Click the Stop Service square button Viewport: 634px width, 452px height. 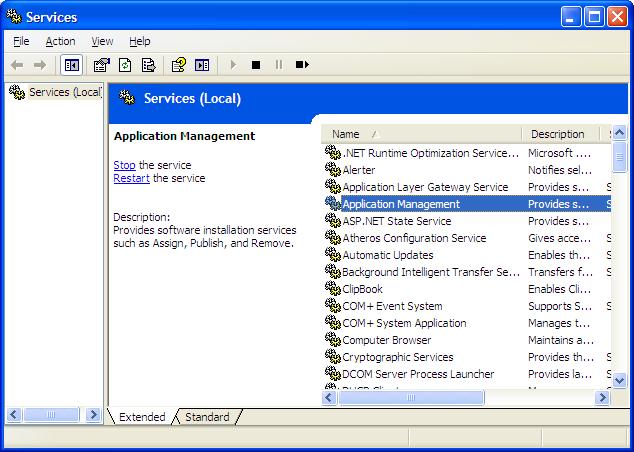click(x=256, y=65)
